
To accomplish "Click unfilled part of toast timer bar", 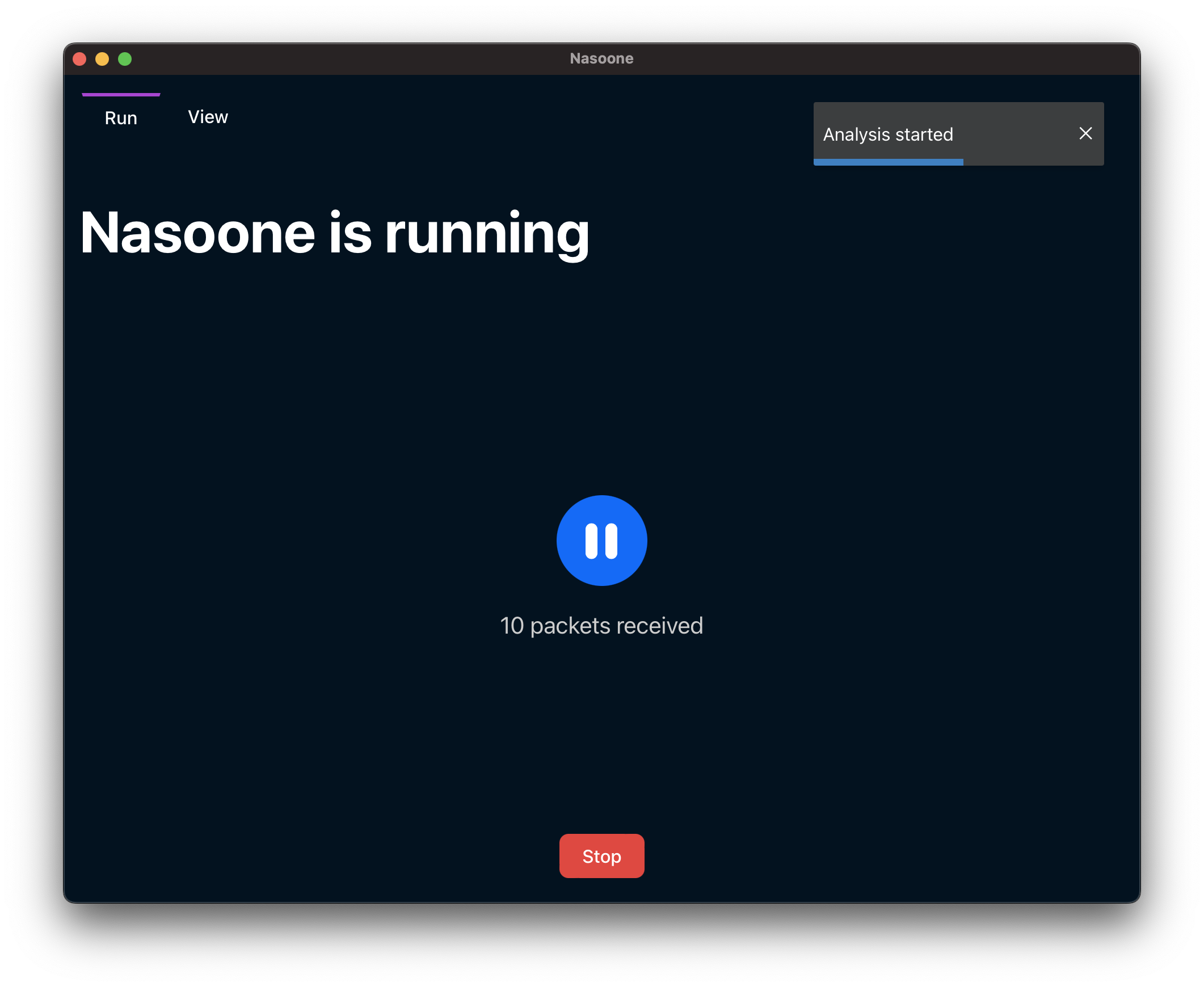I will [x=1033, y=163].
